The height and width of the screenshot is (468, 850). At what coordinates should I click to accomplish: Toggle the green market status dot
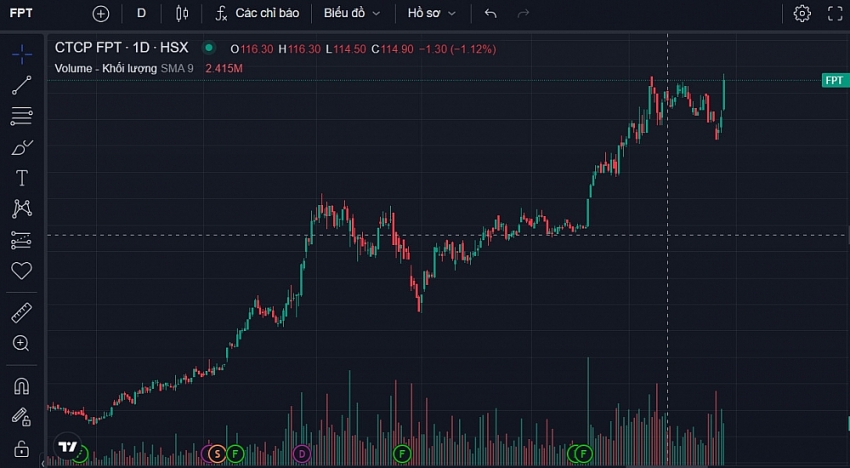pos(208,47)
